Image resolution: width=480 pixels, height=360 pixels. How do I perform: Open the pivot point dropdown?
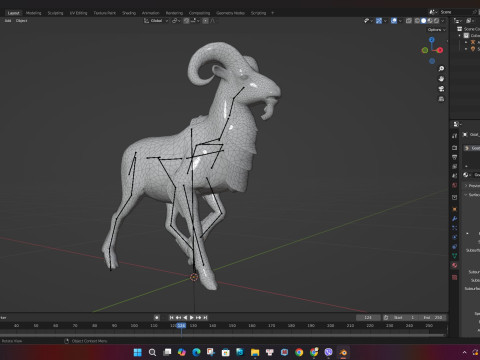pos(176,21)
